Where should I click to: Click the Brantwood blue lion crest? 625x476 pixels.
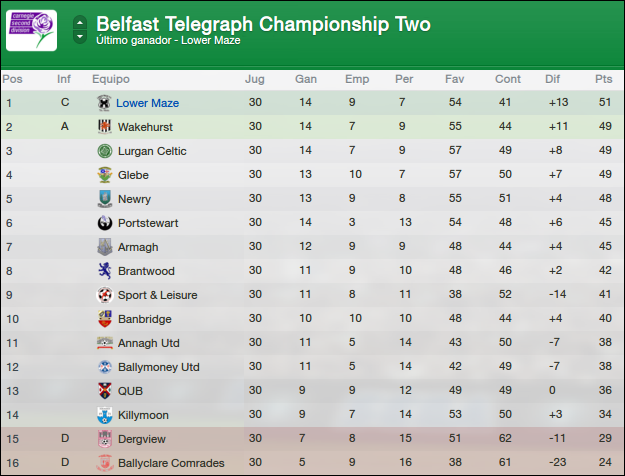point(105,271)
